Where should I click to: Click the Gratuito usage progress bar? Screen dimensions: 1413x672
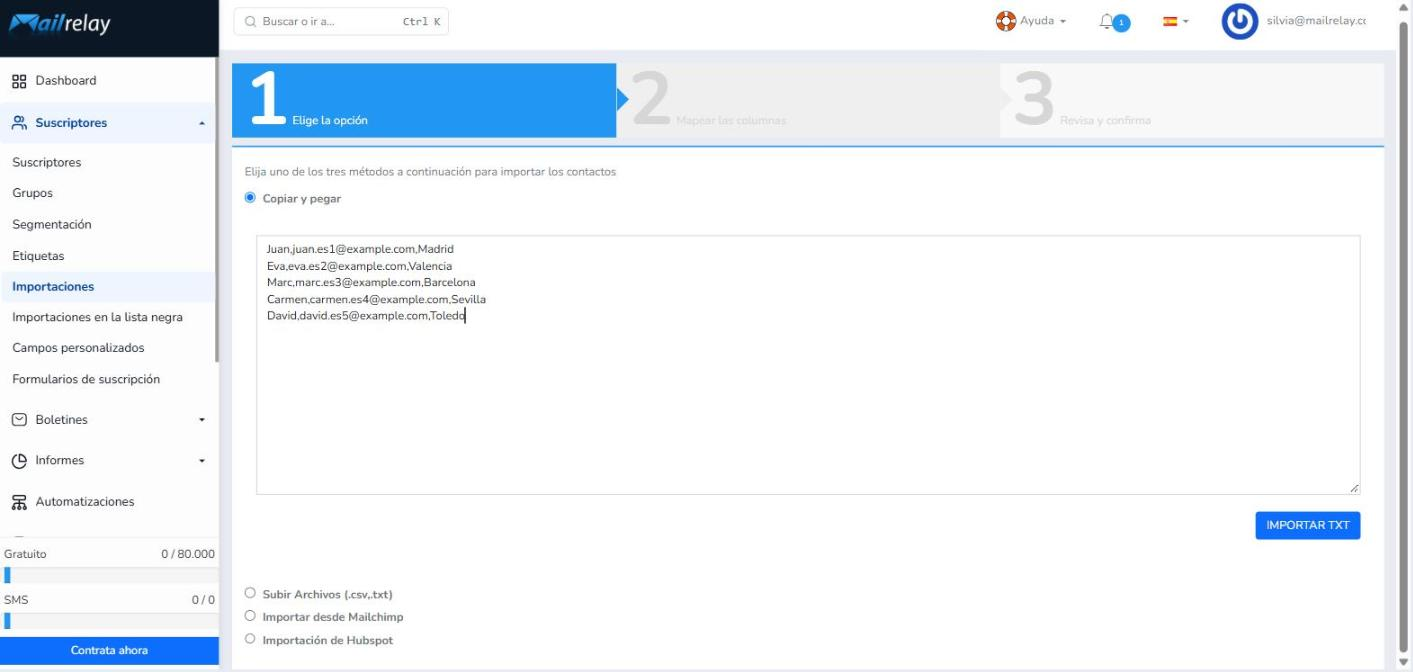[x=109, y=575]
